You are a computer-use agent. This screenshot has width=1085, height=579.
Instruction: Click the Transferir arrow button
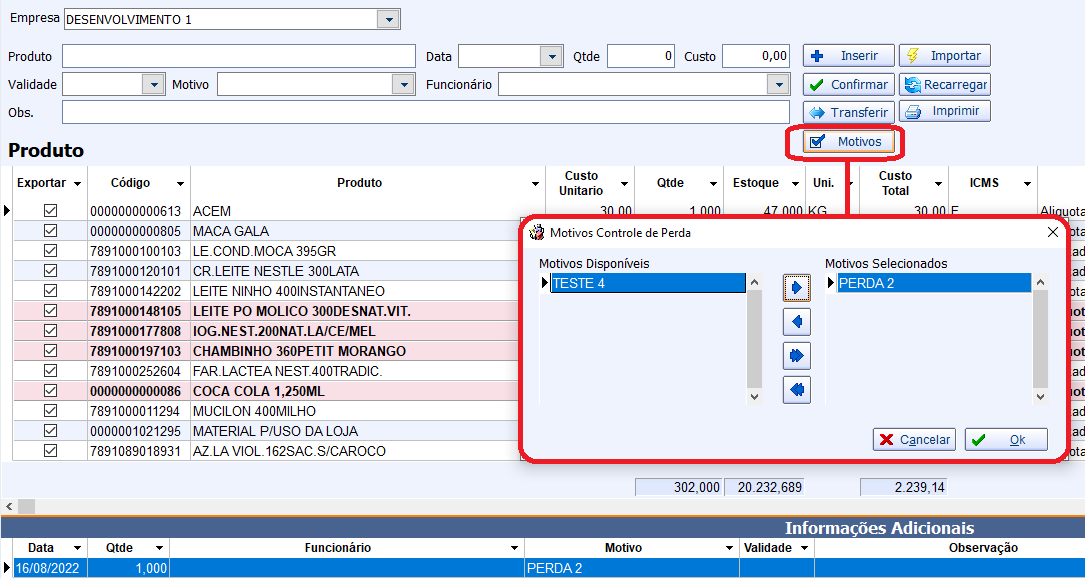[x=848, y=112]
